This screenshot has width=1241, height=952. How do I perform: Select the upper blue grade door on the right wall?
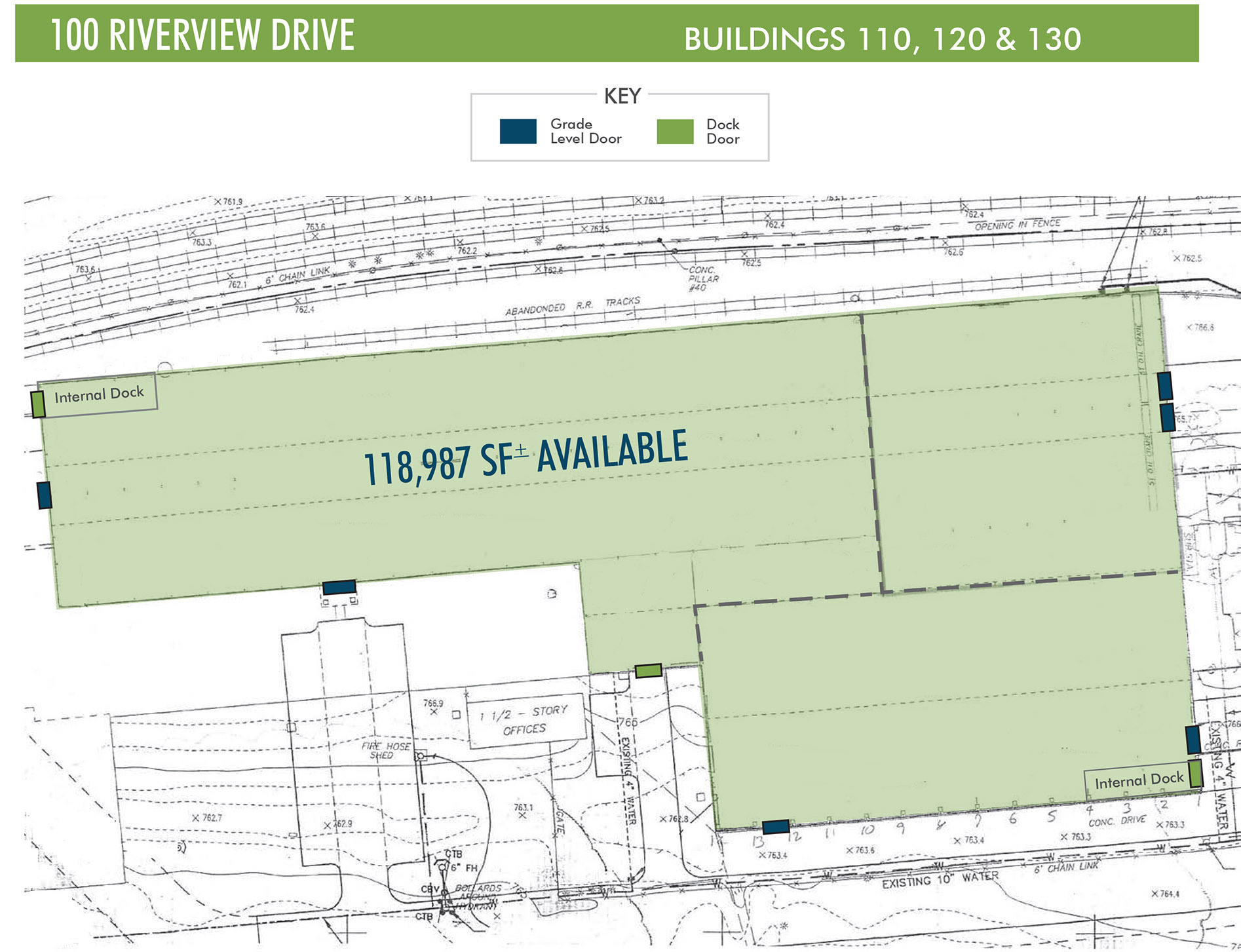click(1164, 386)
